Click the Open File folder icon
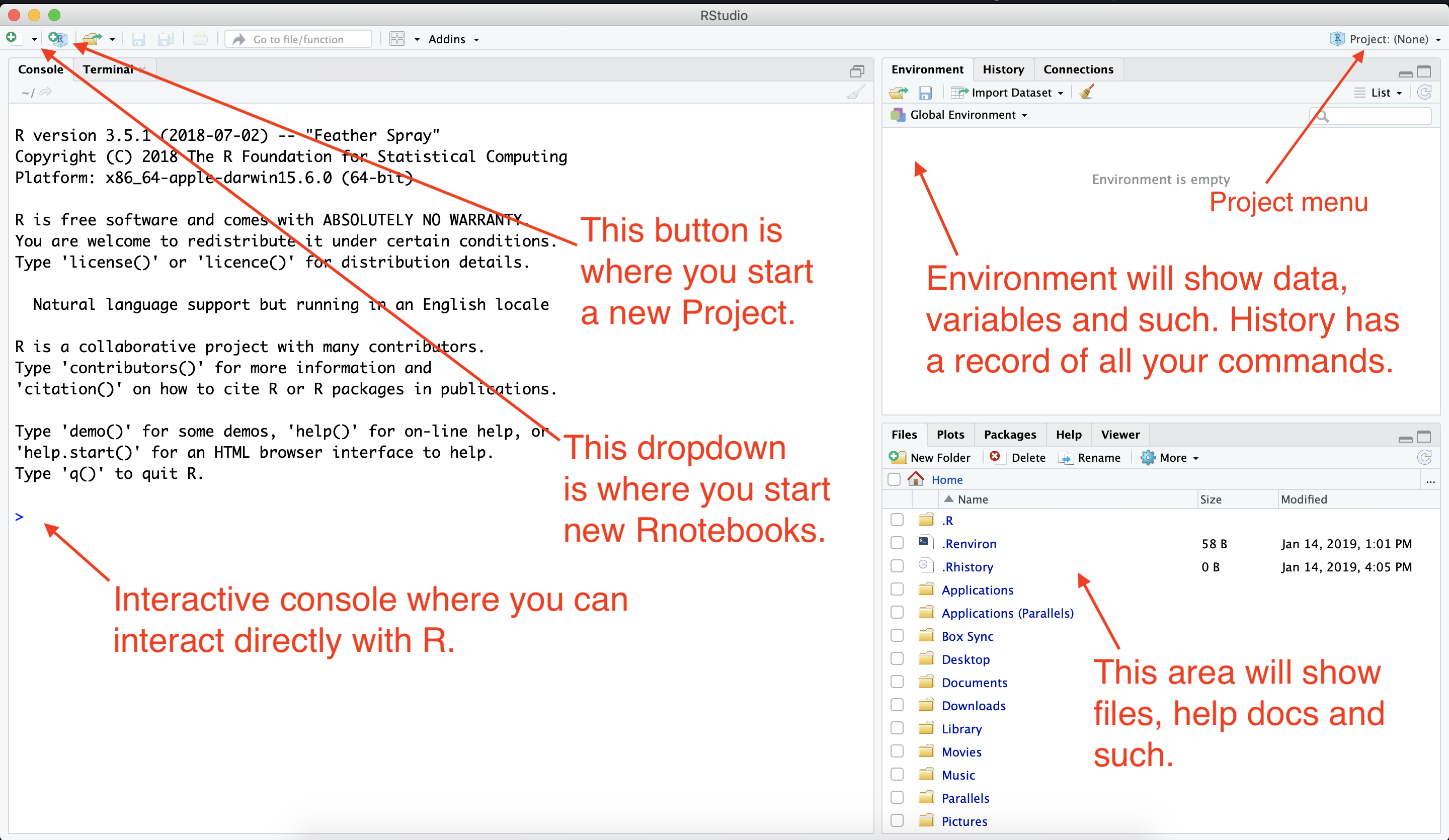 pos(92,39)
